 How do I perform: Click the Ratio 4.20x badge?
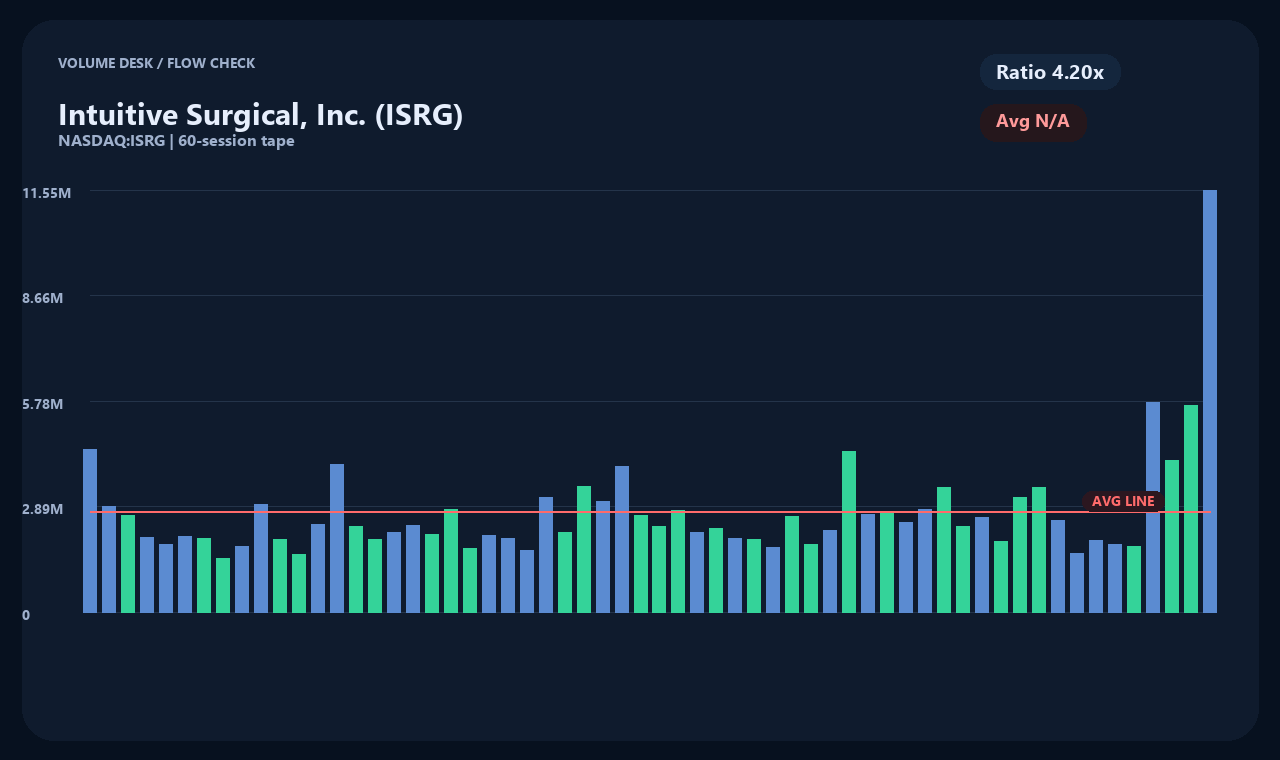(x=1050, y=72)
